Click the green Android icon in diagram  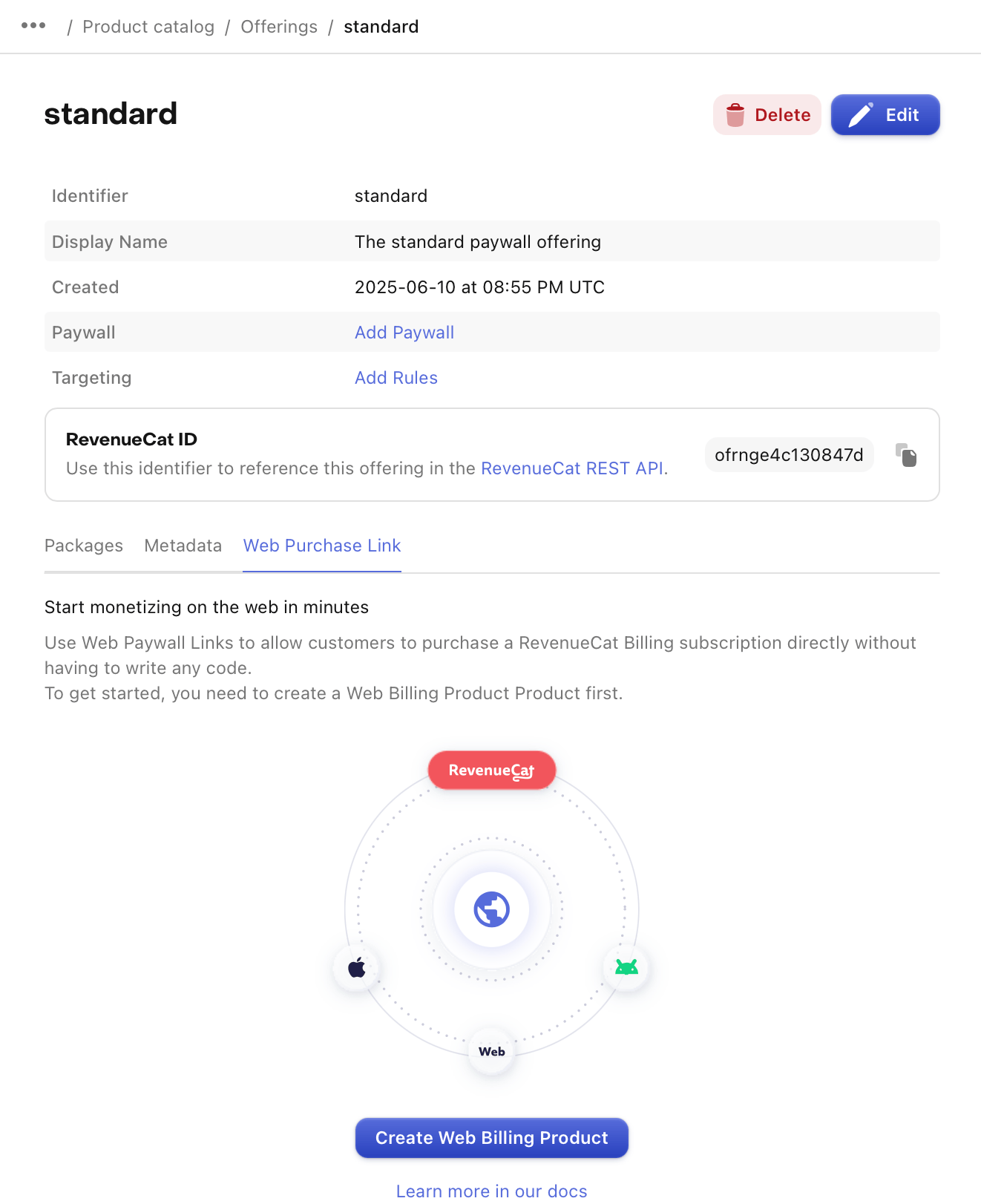click(627, 967)
